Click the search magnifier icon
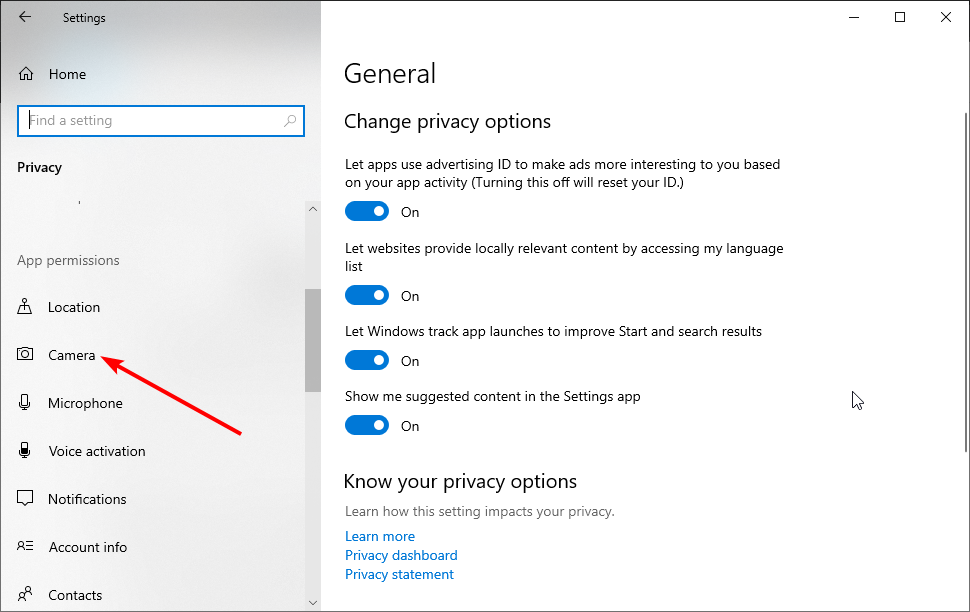The width and height of the screenshot is (970, 612). click(x=290, y=121)
